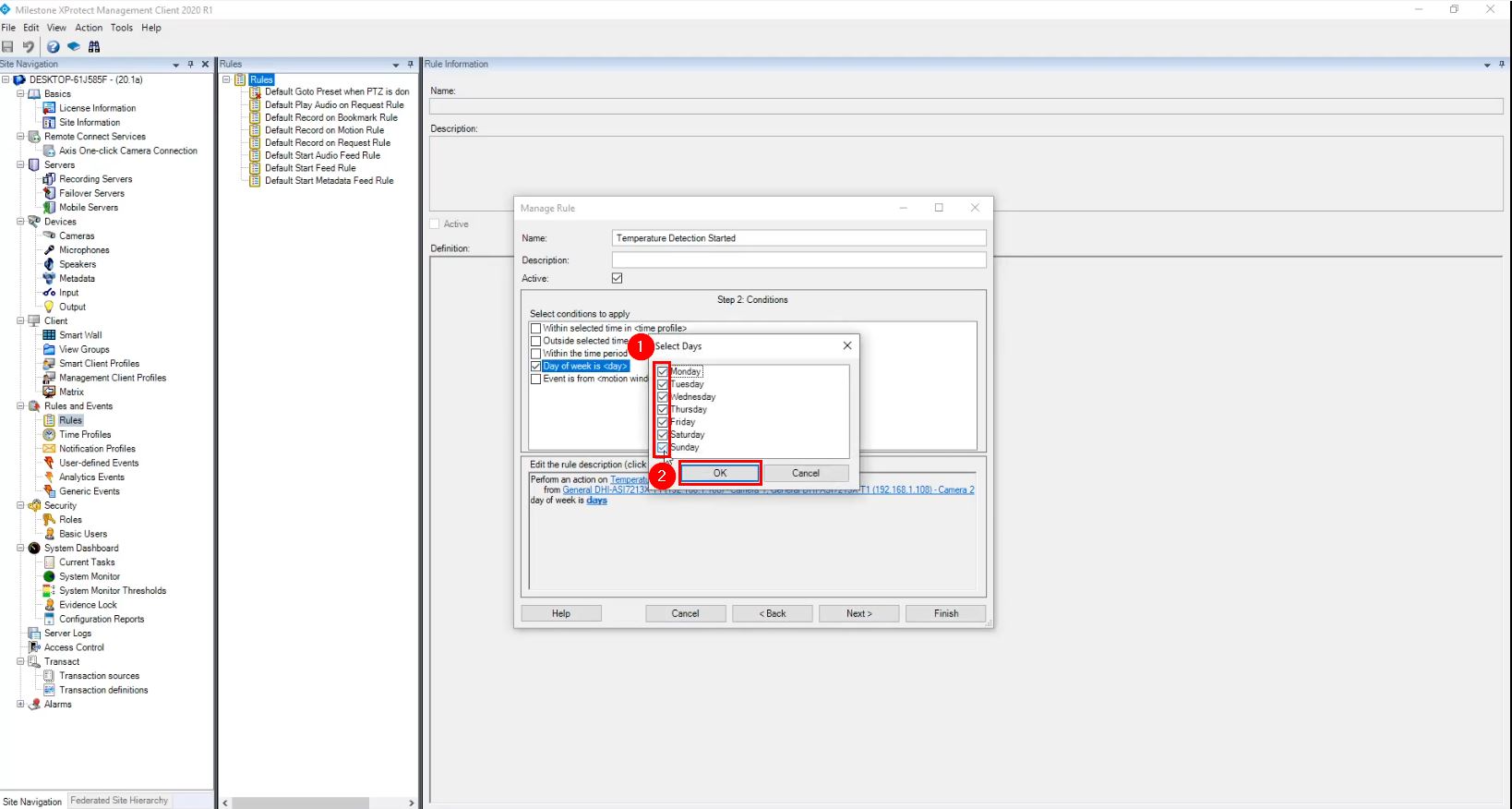Select Recording Servers in the tree
Image resolution: width=1512 pixels, height=809 pixels.
pyautogui.click(x=95, y=179)
